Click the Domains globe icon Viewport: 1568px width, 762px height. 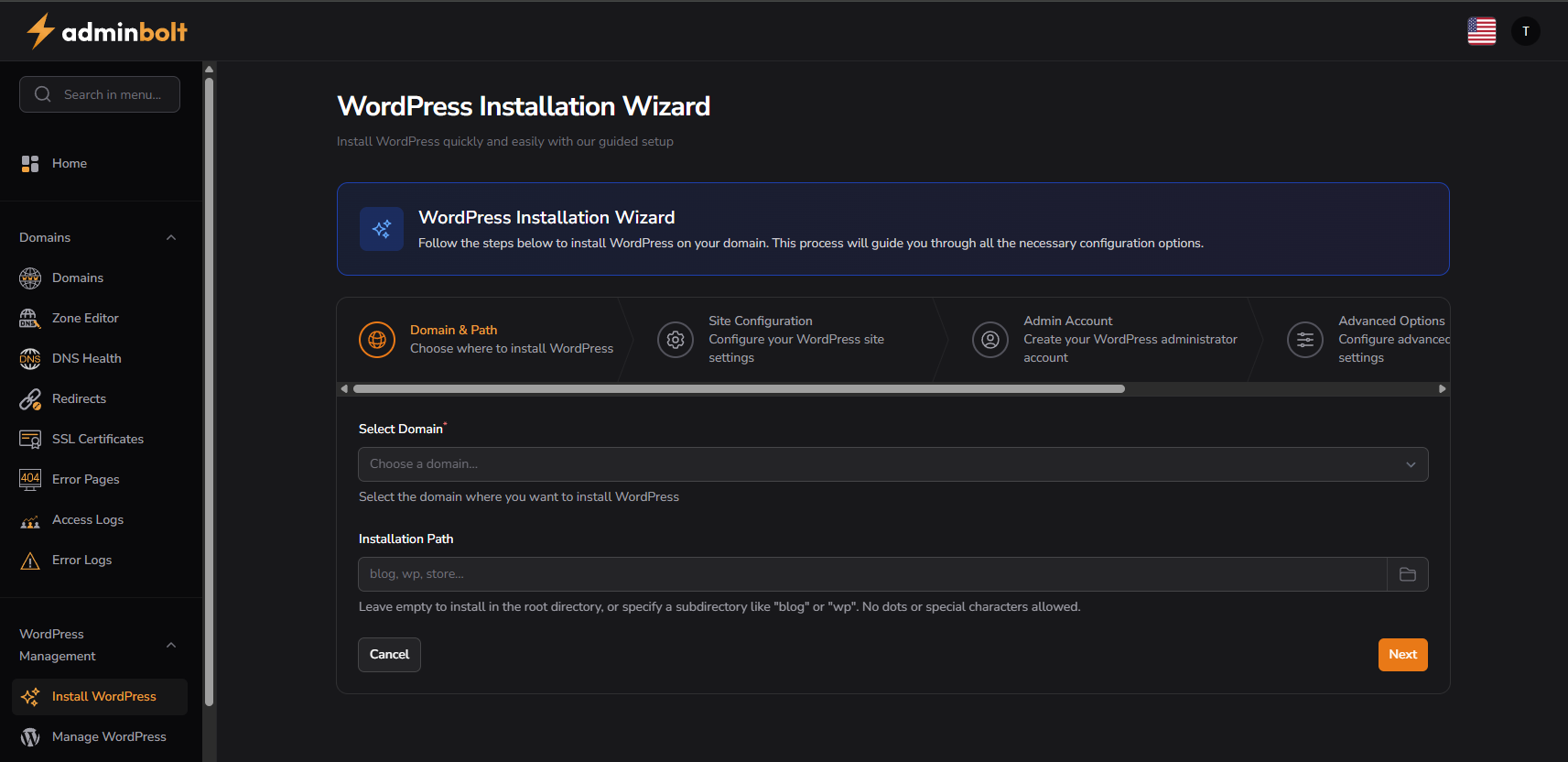[x=30, y=278]
